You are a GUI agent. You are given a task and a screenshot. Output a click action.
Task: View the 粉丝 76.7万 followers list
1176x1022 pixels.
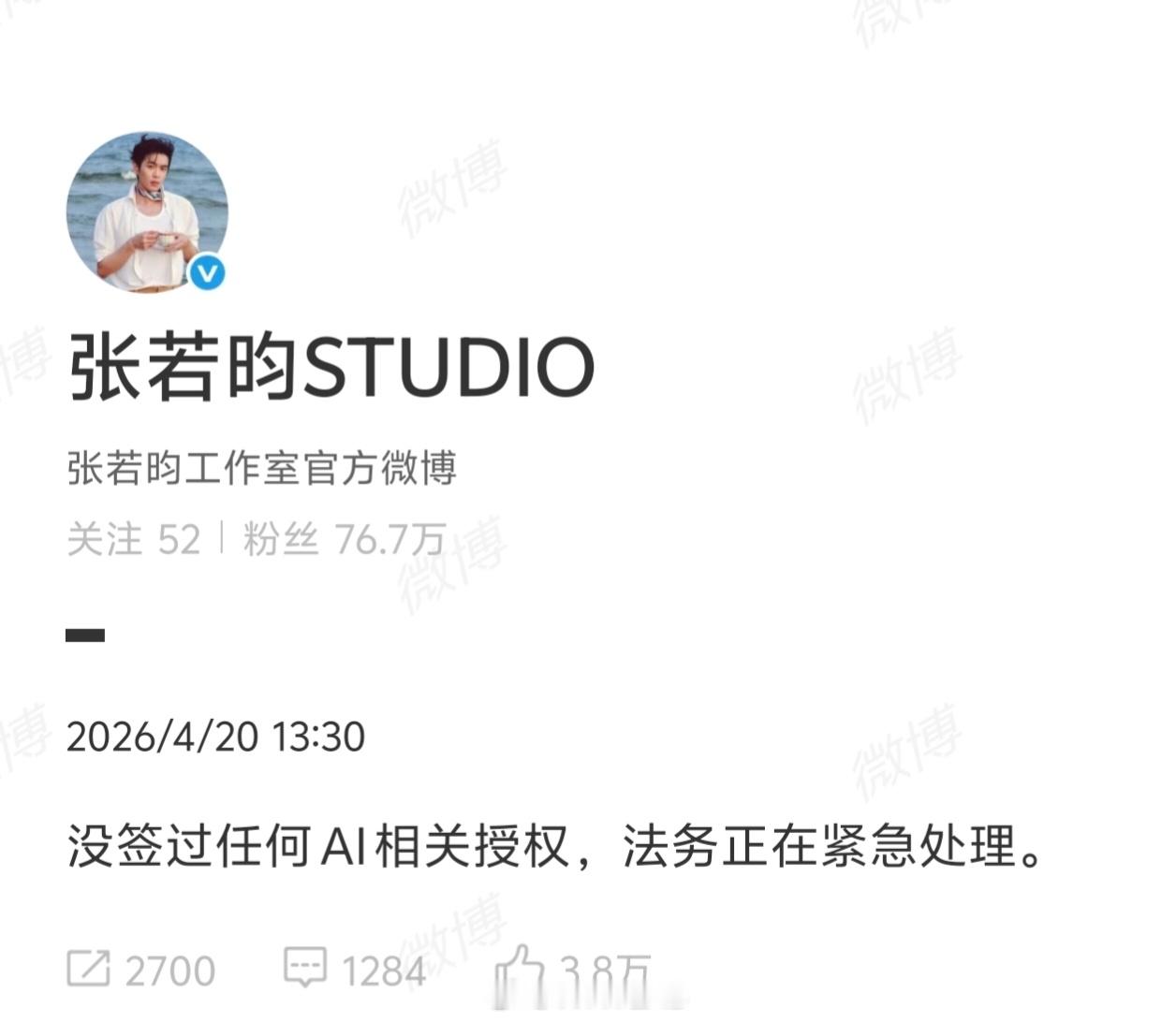344,540
